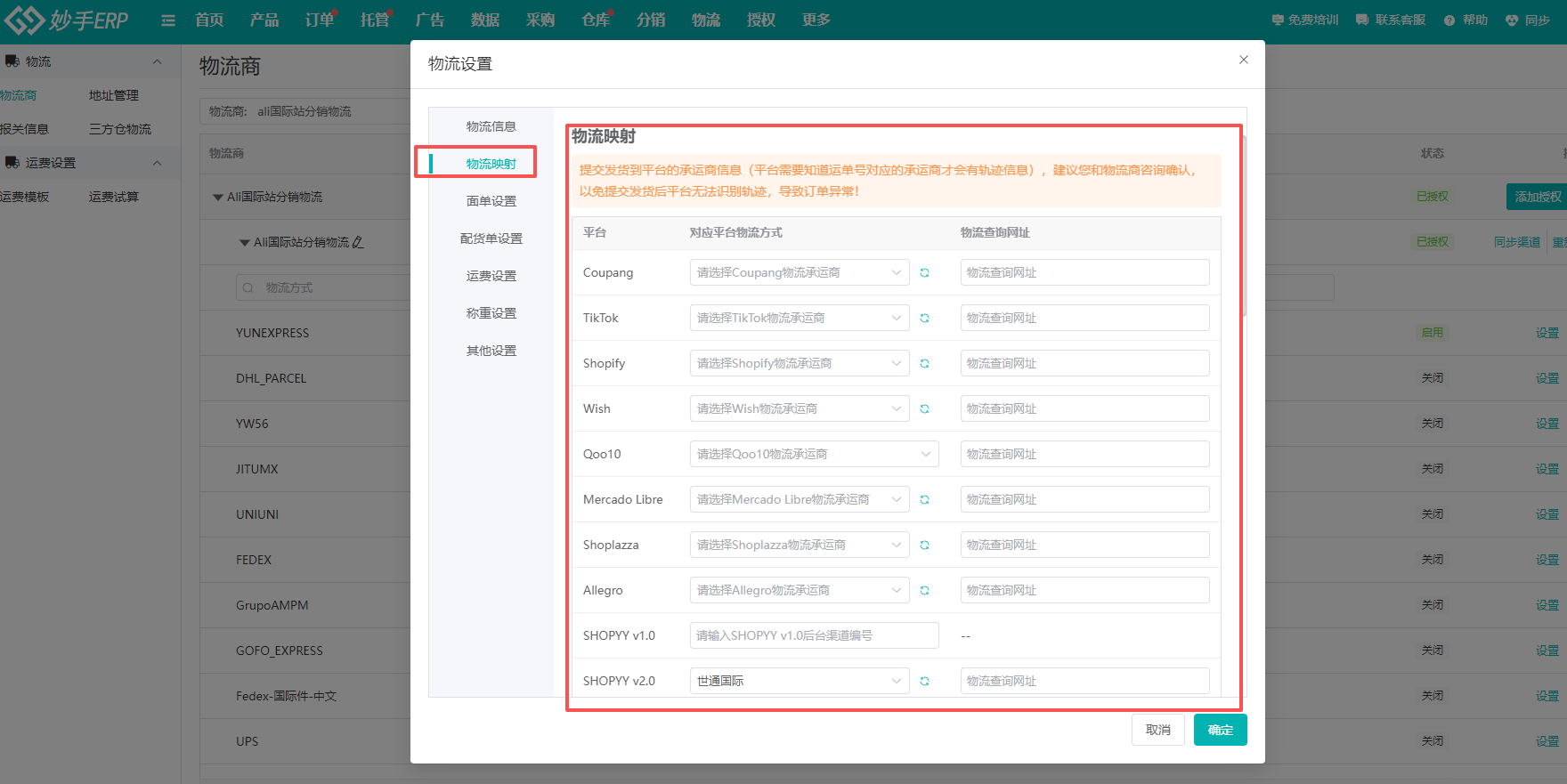This screenshot has width=1567, height=784.
Task: Switch to the 面单设置 tab
Action: 491,201
